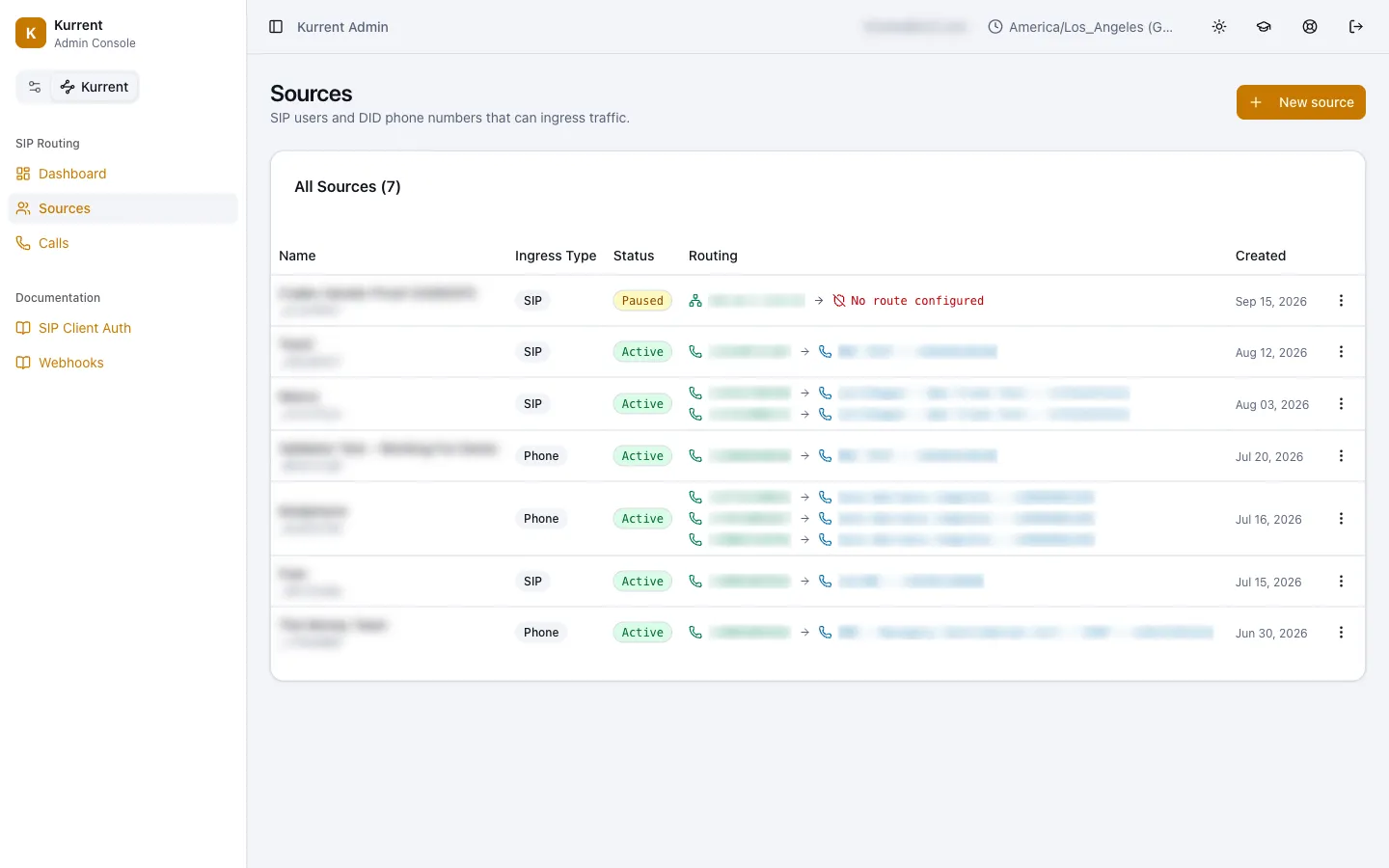Click the Ingress Type column header
This screenshot has width=1389, height=868.
pos(556,256)
